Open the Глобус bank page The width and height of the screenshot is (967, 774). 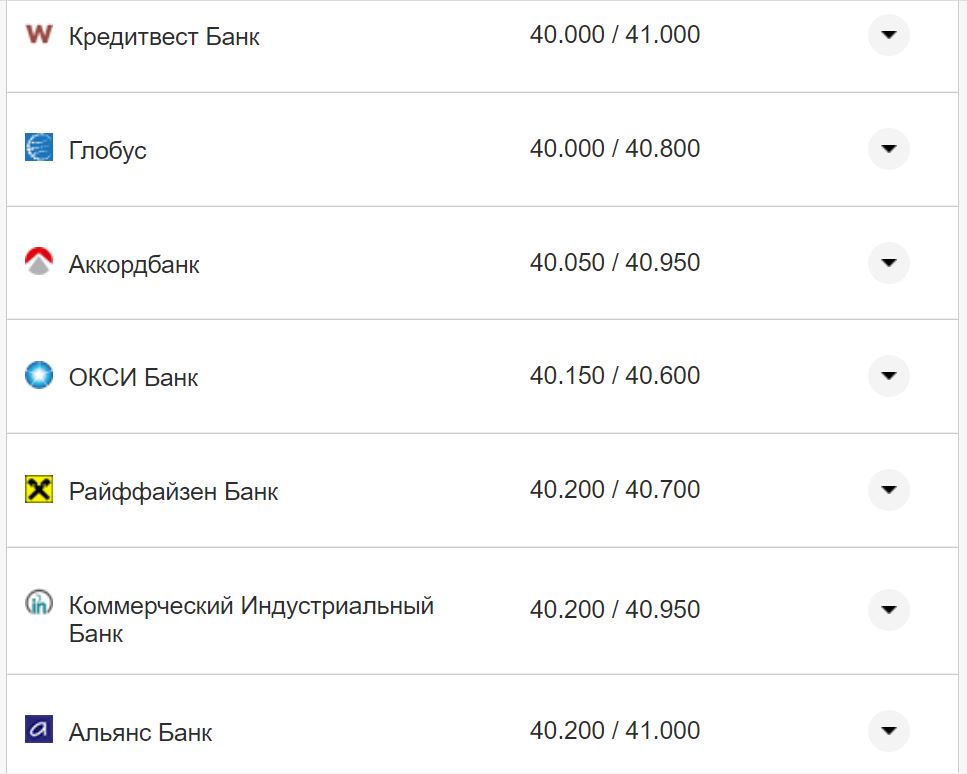(105, 148)
